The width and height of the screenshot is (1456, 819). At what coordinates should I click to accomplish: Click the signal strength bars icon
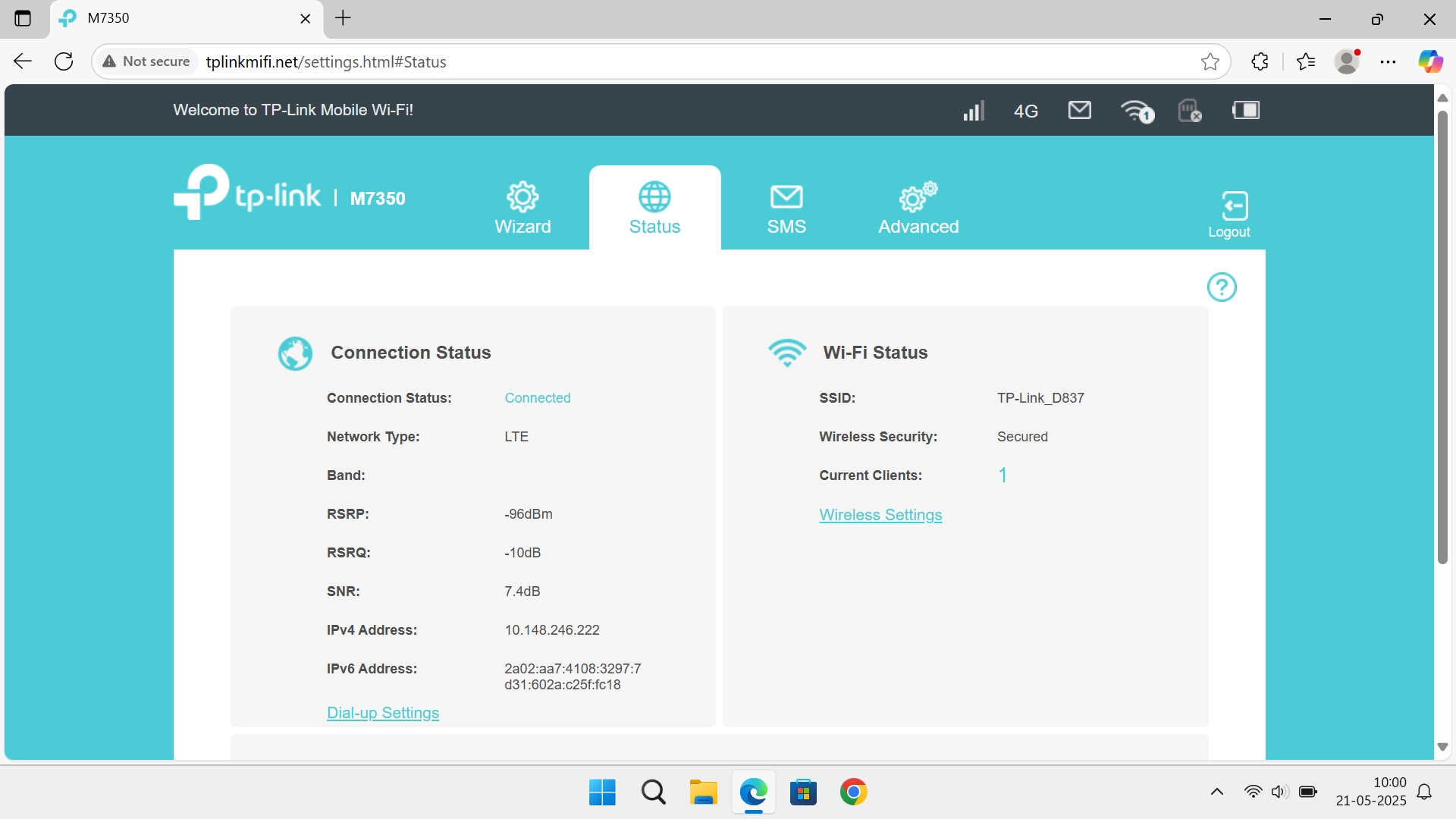point(973,111)
